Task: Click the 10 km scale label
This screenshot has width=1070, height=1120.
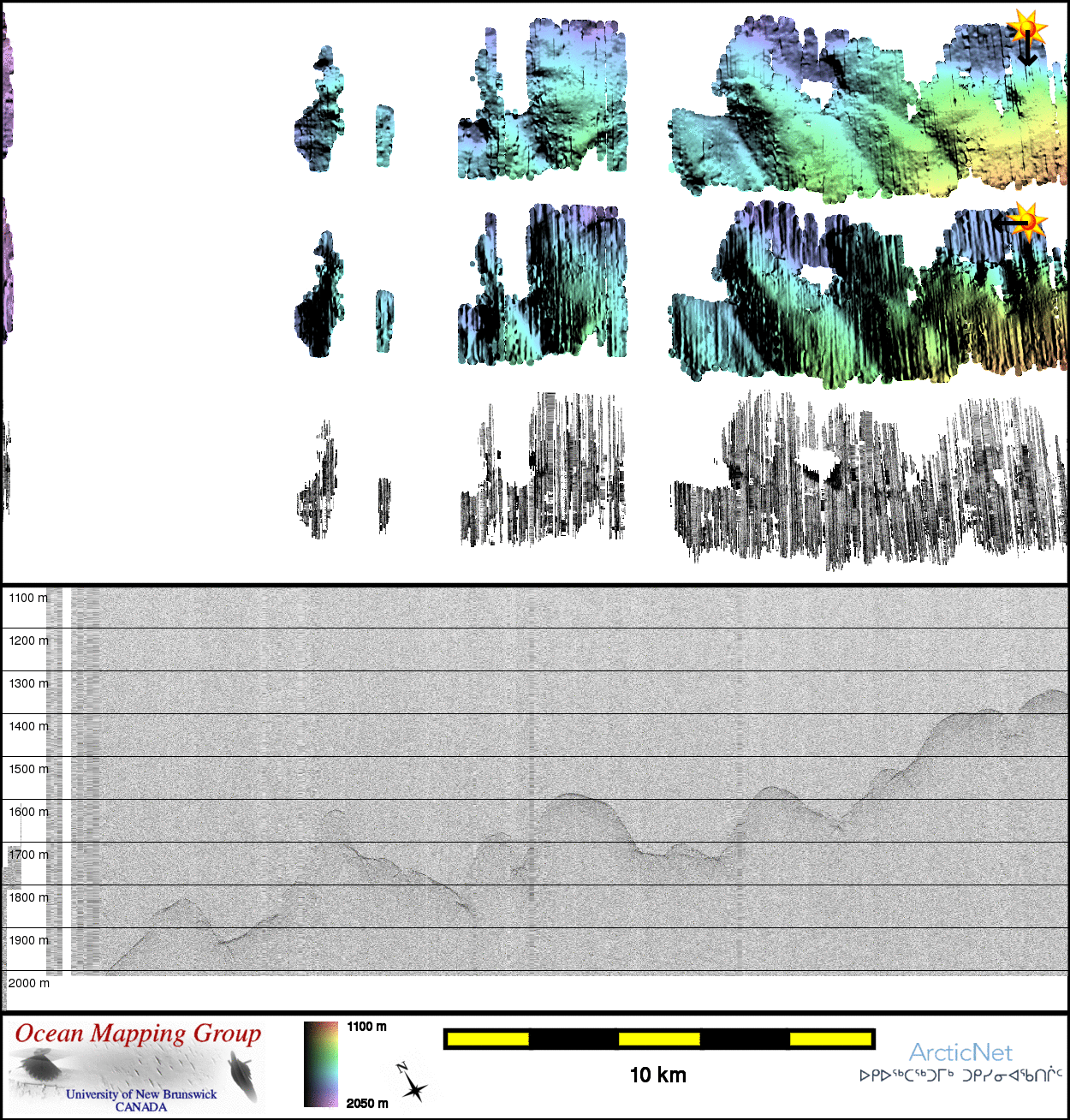Action: click(x=657, y=1075)
